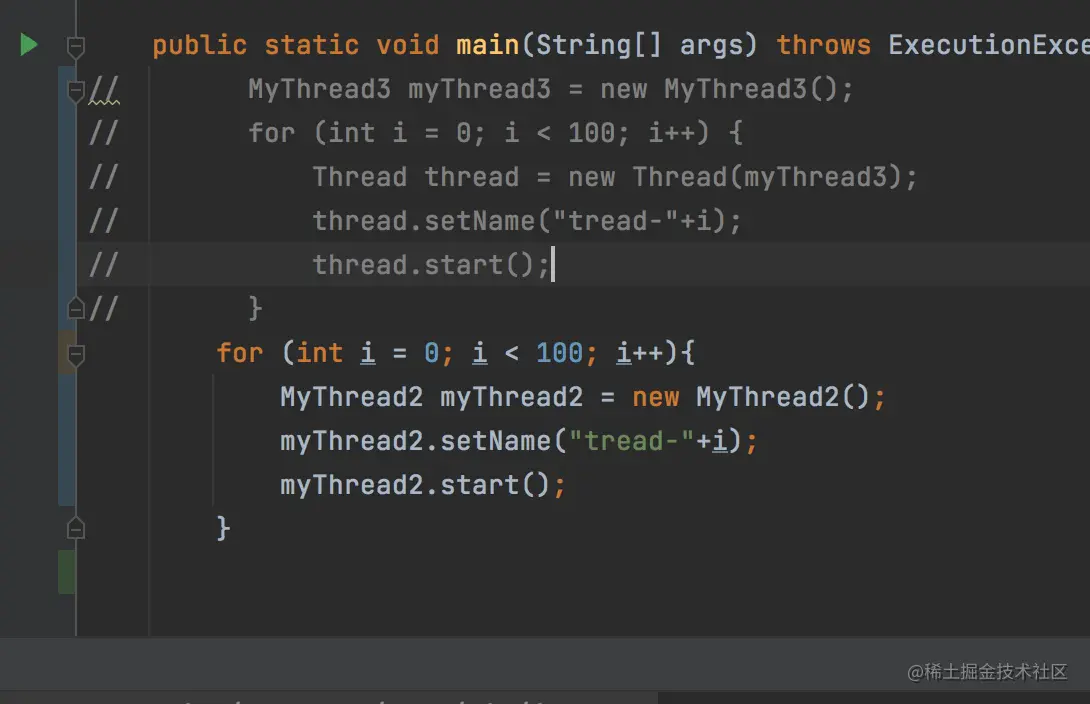
Task: Click commented 'MyThread3 myThread3' declaration
Action: pyautogui.click(x=400, y=89)
